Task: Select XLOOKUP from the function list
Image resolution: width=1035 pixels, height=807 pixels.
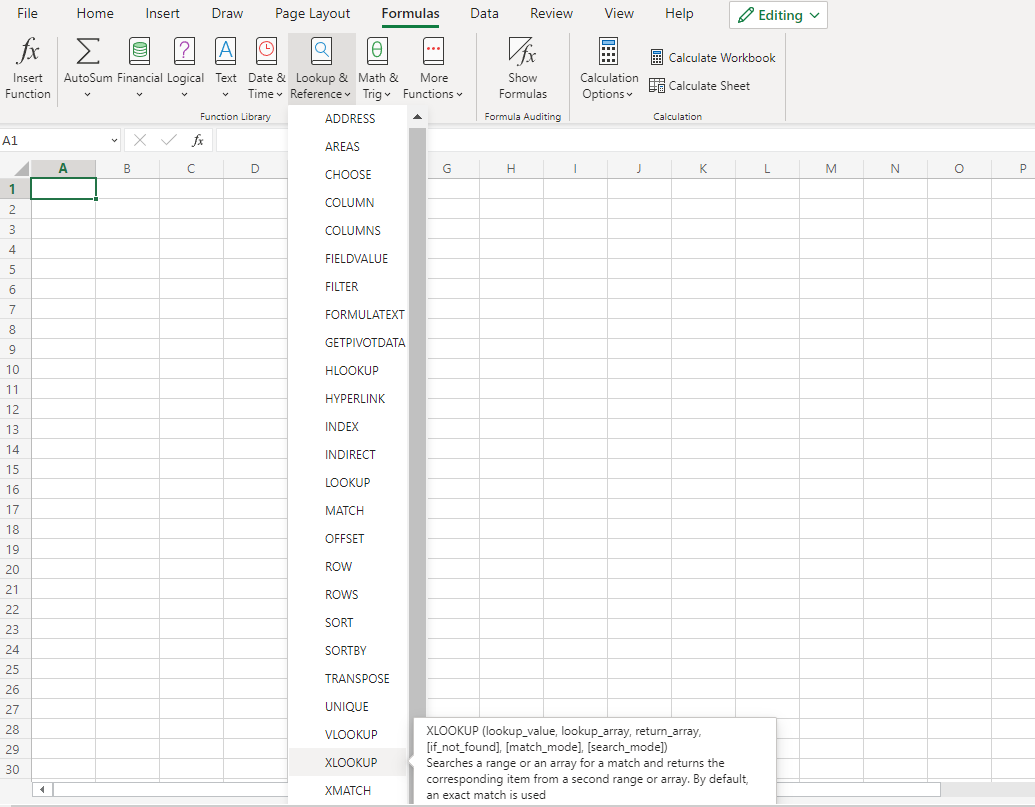Action: [351, 763]
